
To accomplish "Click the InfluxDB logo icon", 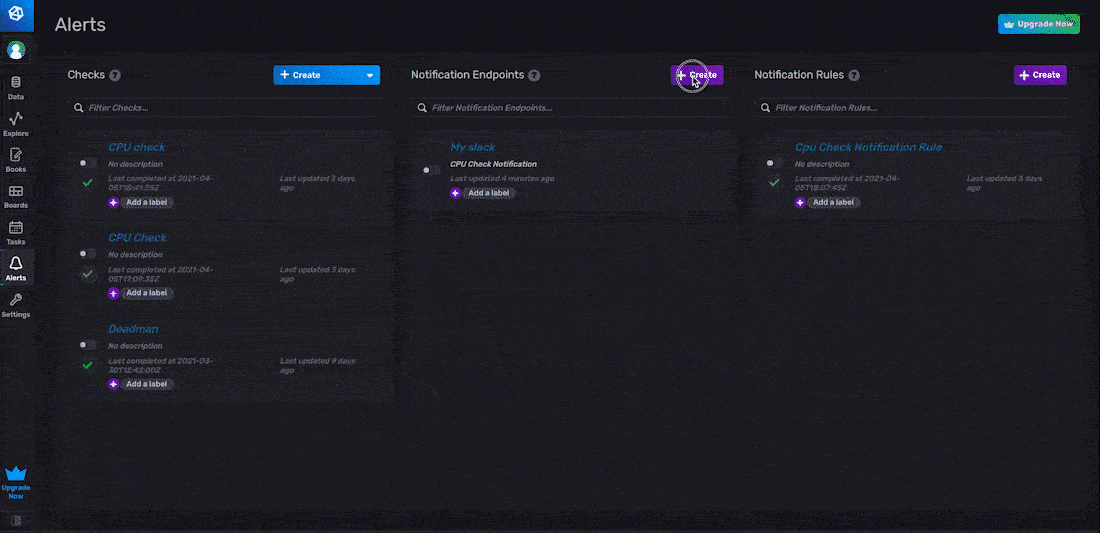I will point(16,14).
